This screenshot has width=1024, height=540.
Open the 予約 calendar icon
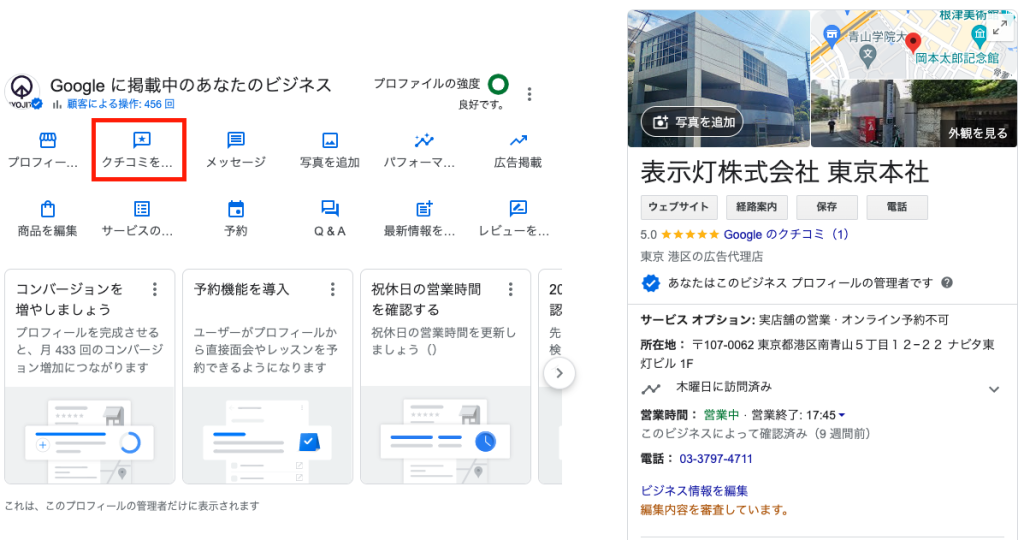tap(235, 208)
